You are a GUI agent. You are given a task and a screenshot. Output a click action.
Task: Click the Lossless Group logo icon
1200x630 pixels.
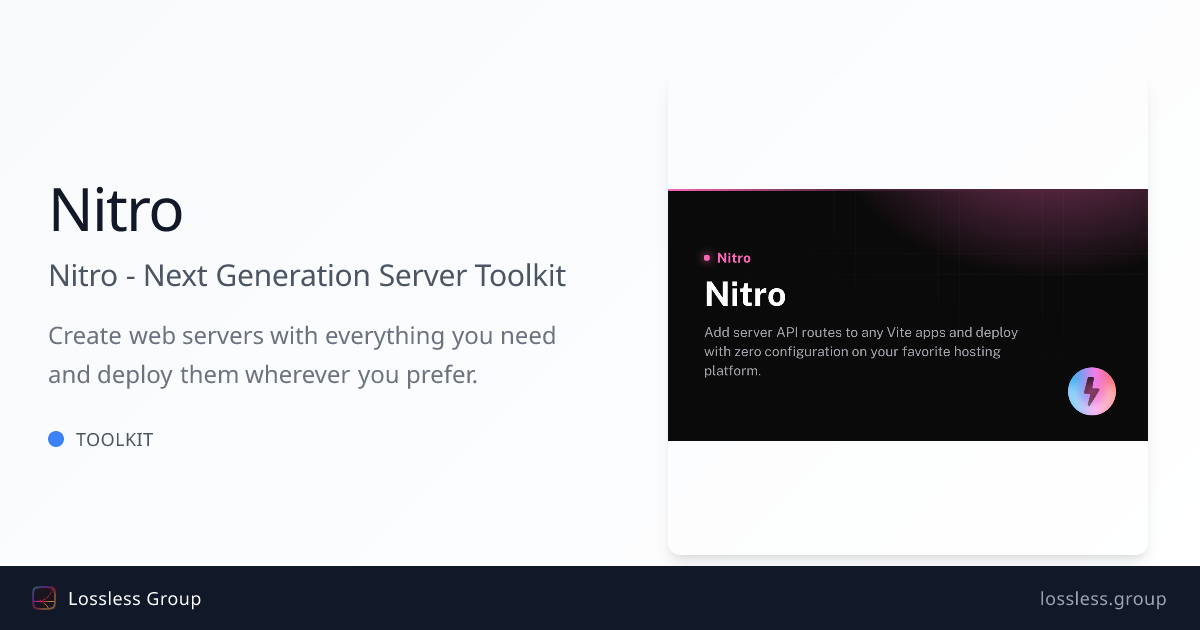point(44,598)
